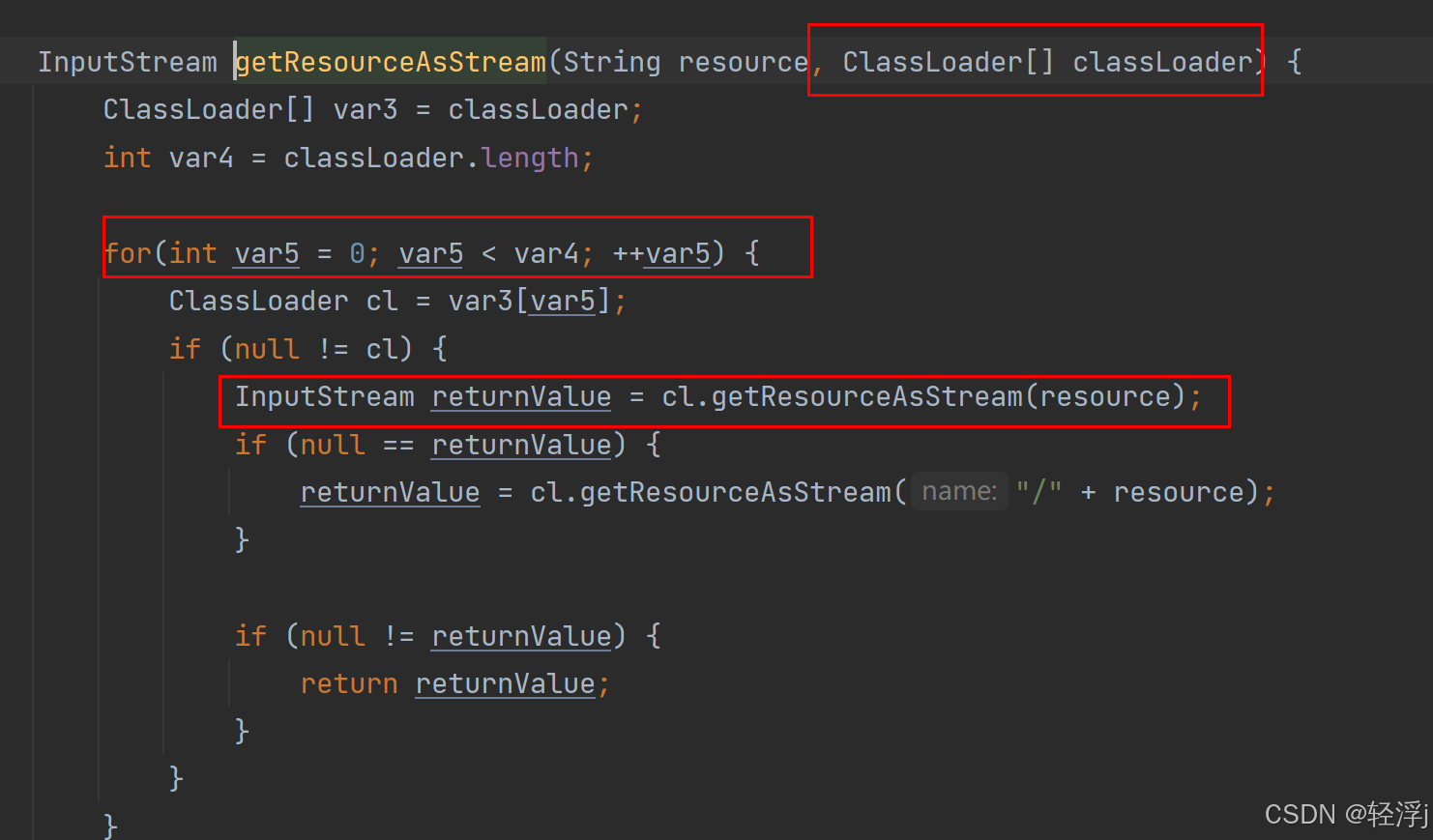Click returnValue in the null != returnValue check
The height and width of the screenshot is (840, 1433).
(x=521, y=636)
